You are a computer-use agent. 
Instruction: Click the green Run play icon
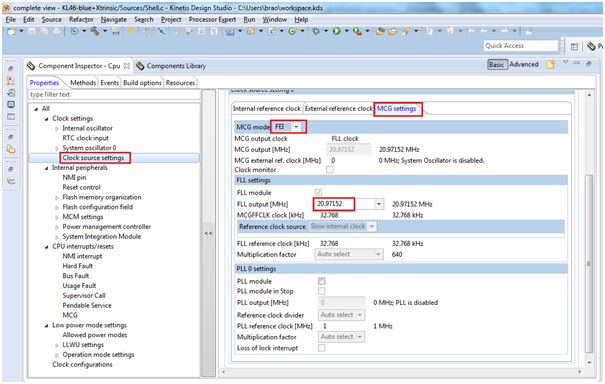point(336,31)
